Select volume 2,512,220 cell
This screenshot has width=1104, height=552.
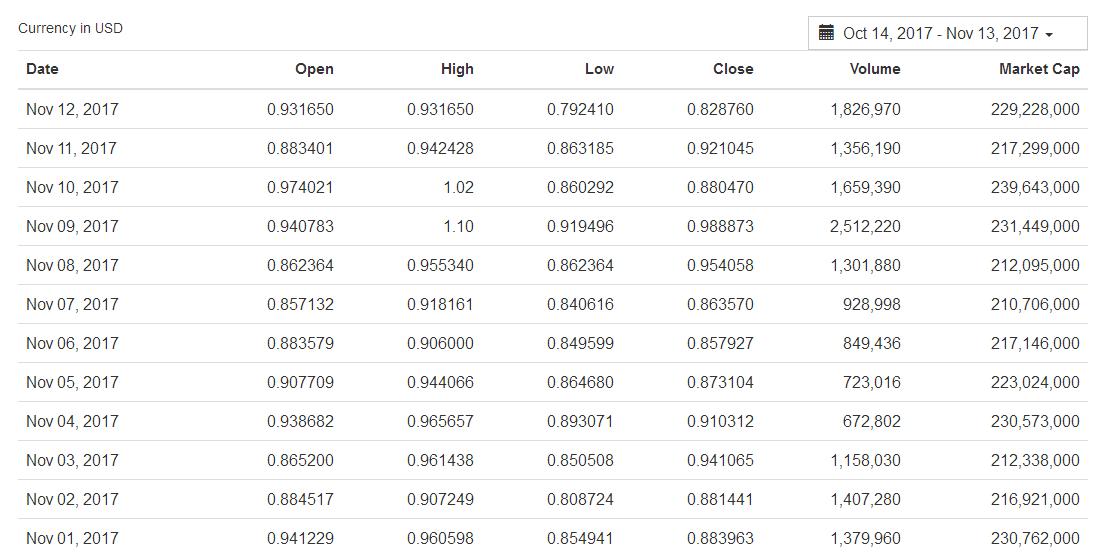[x=865, y=226]
